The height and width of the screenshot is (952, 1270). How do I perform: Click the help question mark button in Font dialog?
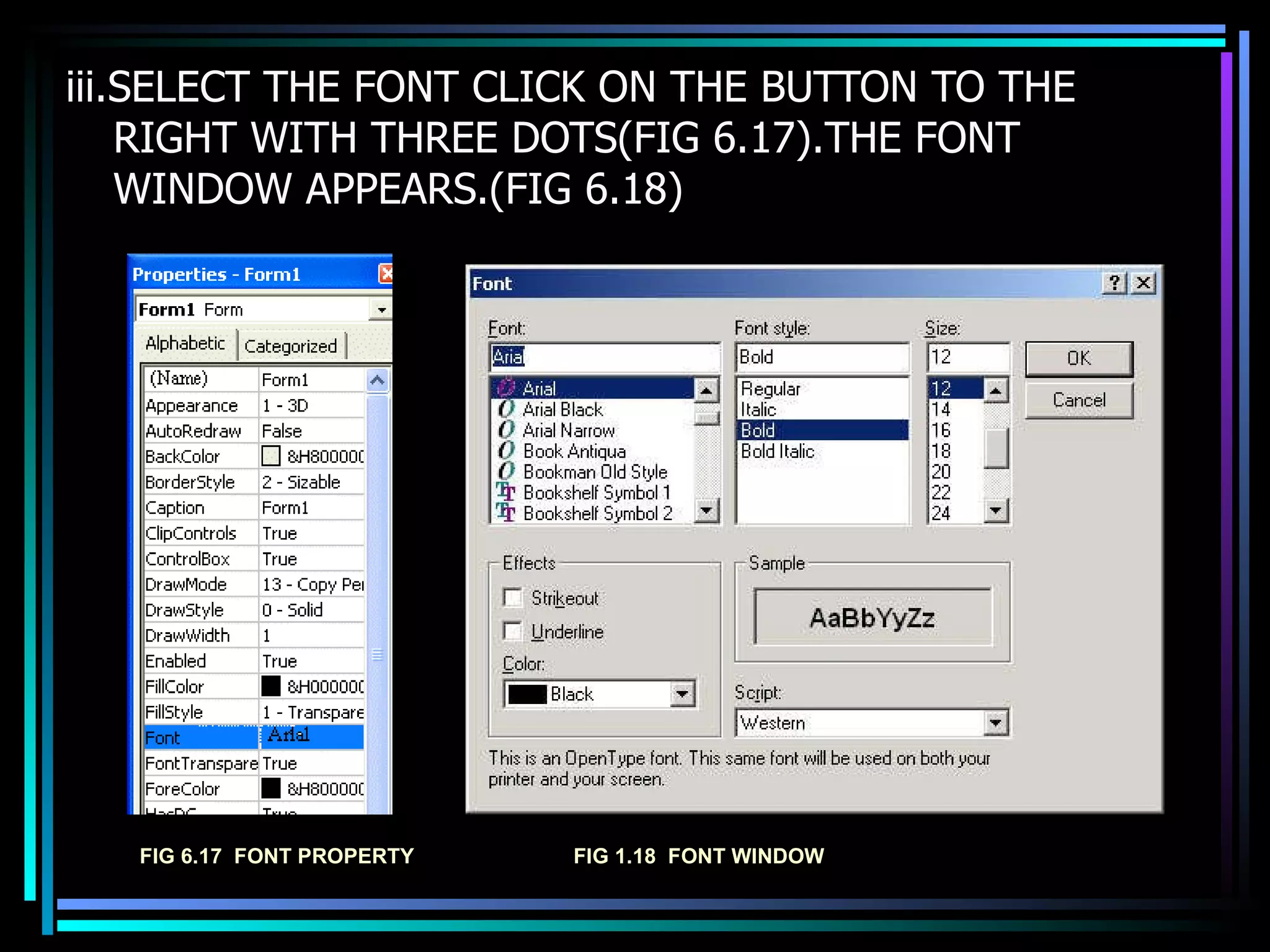tap(1114, 283)
